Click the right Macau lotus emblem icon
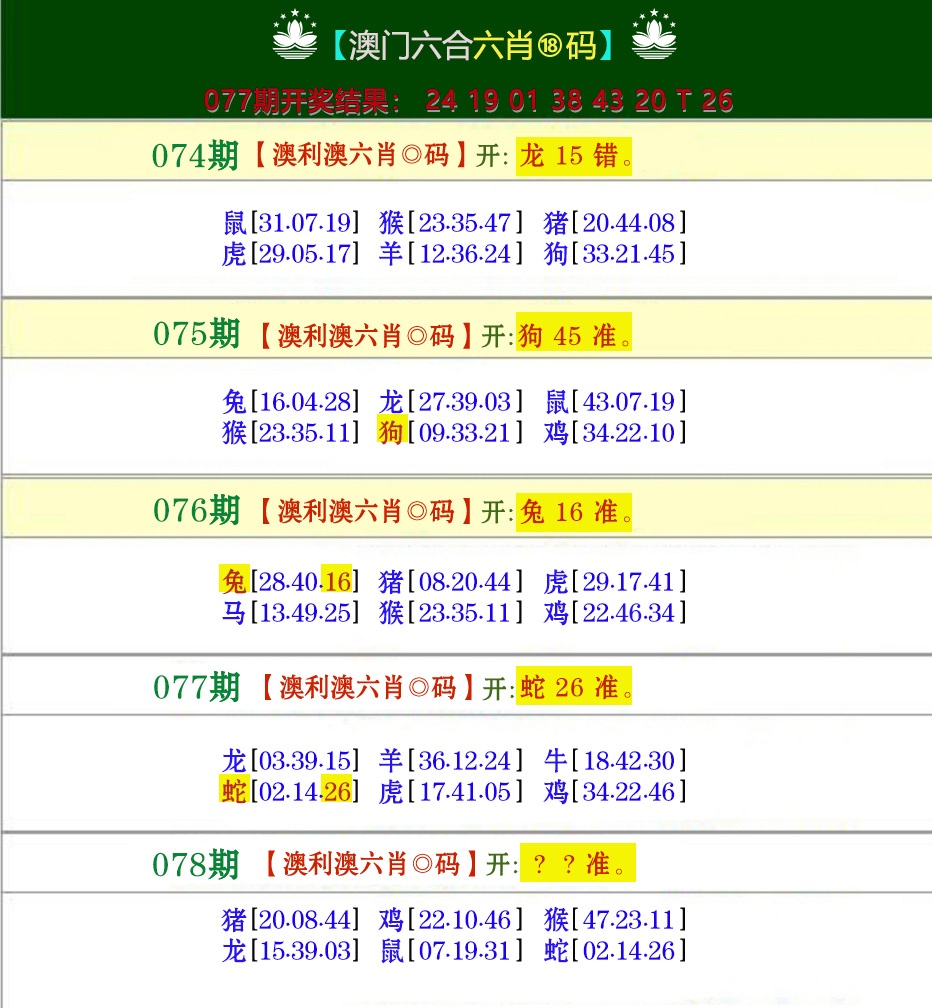The image size is (932, 1008). click(656, 39)
